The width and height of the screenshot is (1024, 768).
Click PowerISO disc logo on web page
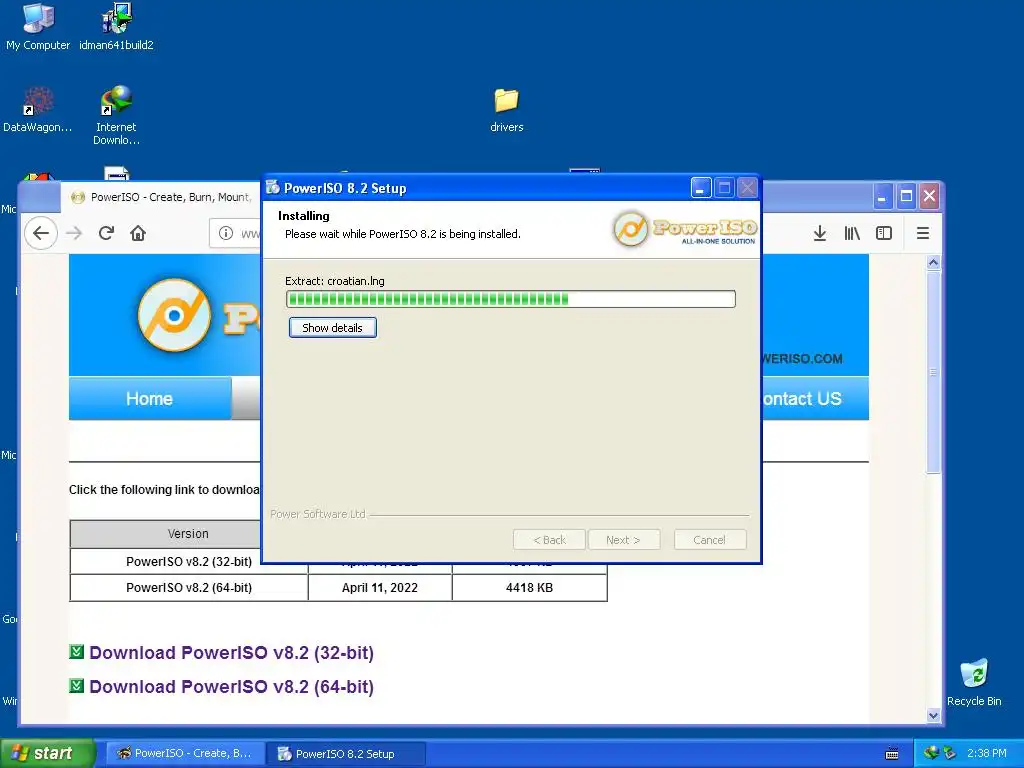point(174,315)
